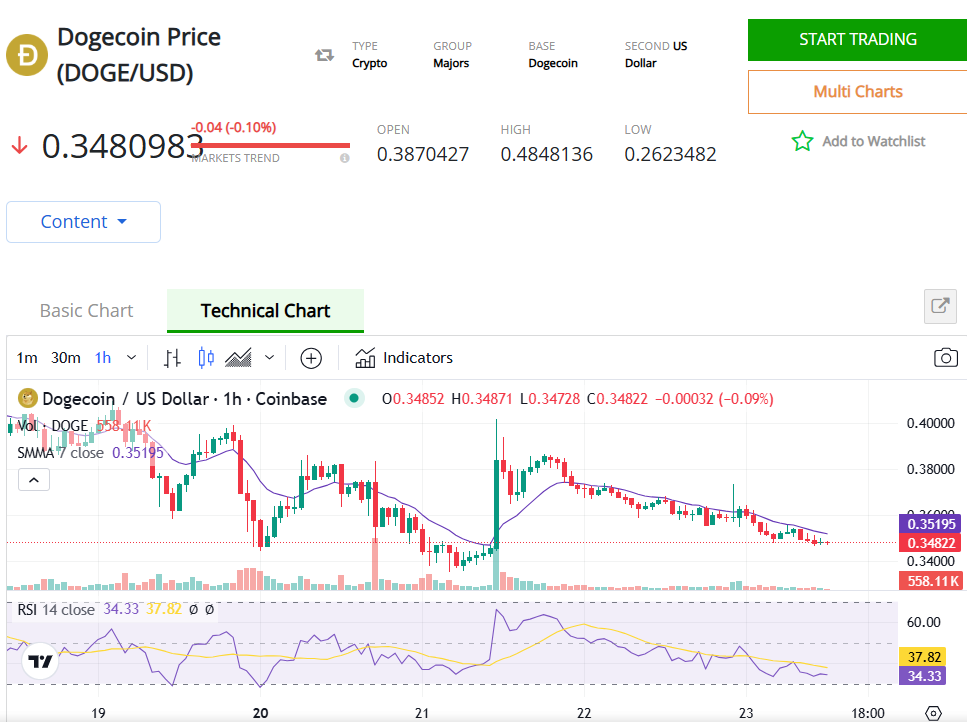
Task: Click the date label 21 on time axis
Action: [x=422, y=713]
